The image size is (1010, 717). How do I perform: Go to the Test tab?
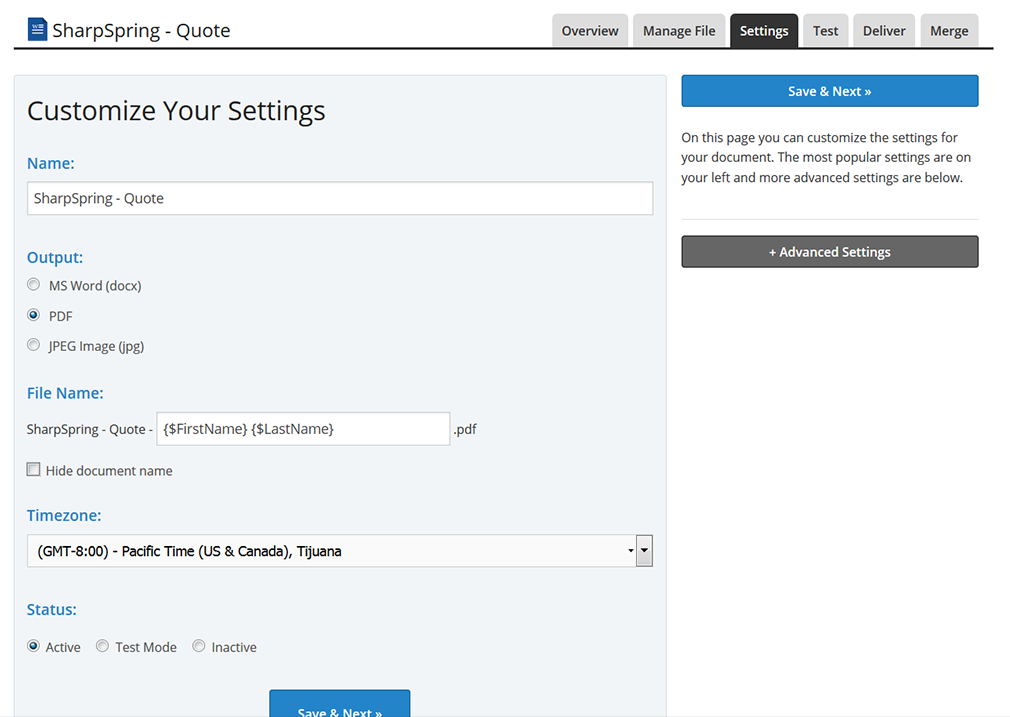click(x=825, y=31)
